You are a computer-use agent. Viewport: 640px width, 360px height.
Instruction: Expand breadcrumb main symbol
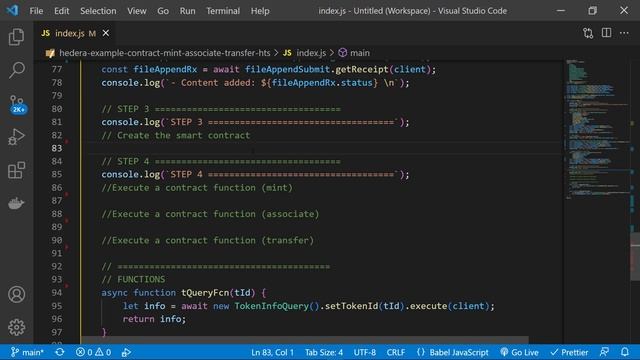click(360, 53)
